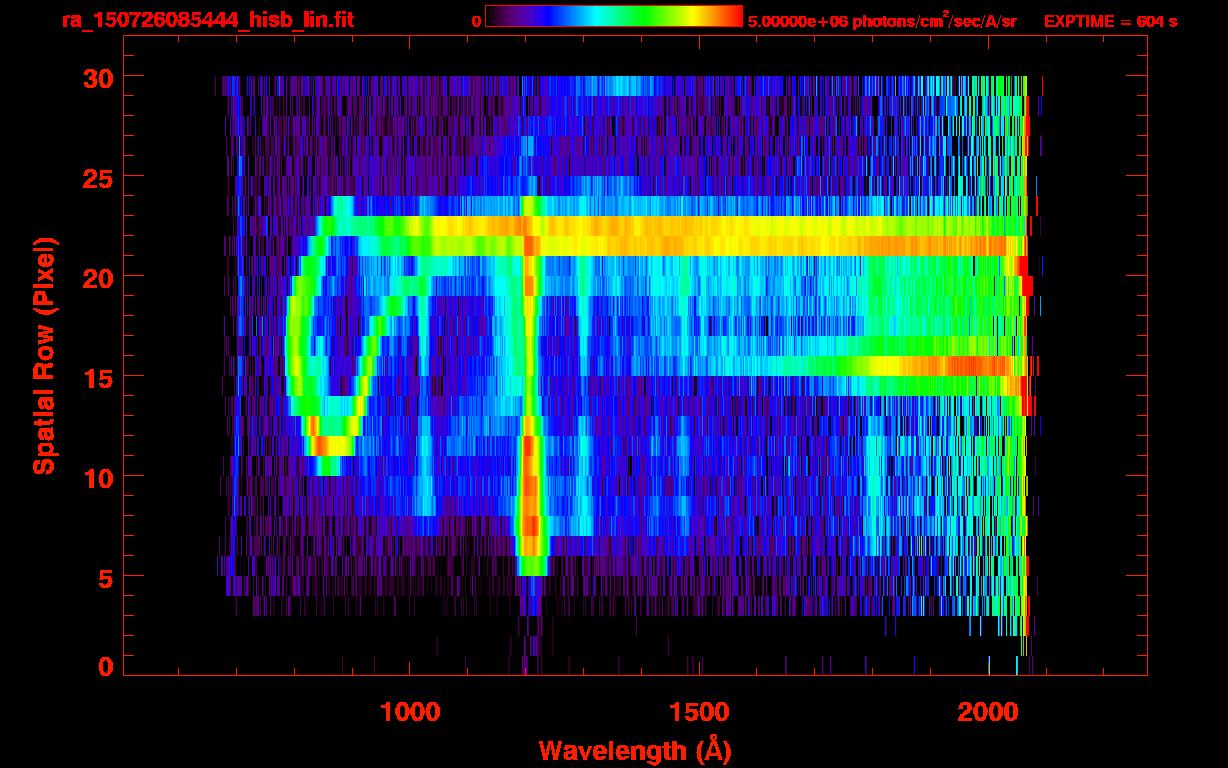The width and height of the screenshot is (1228, 768).
Task: Click the 1500 tick label on the wavelength axis
Action: 698,711
